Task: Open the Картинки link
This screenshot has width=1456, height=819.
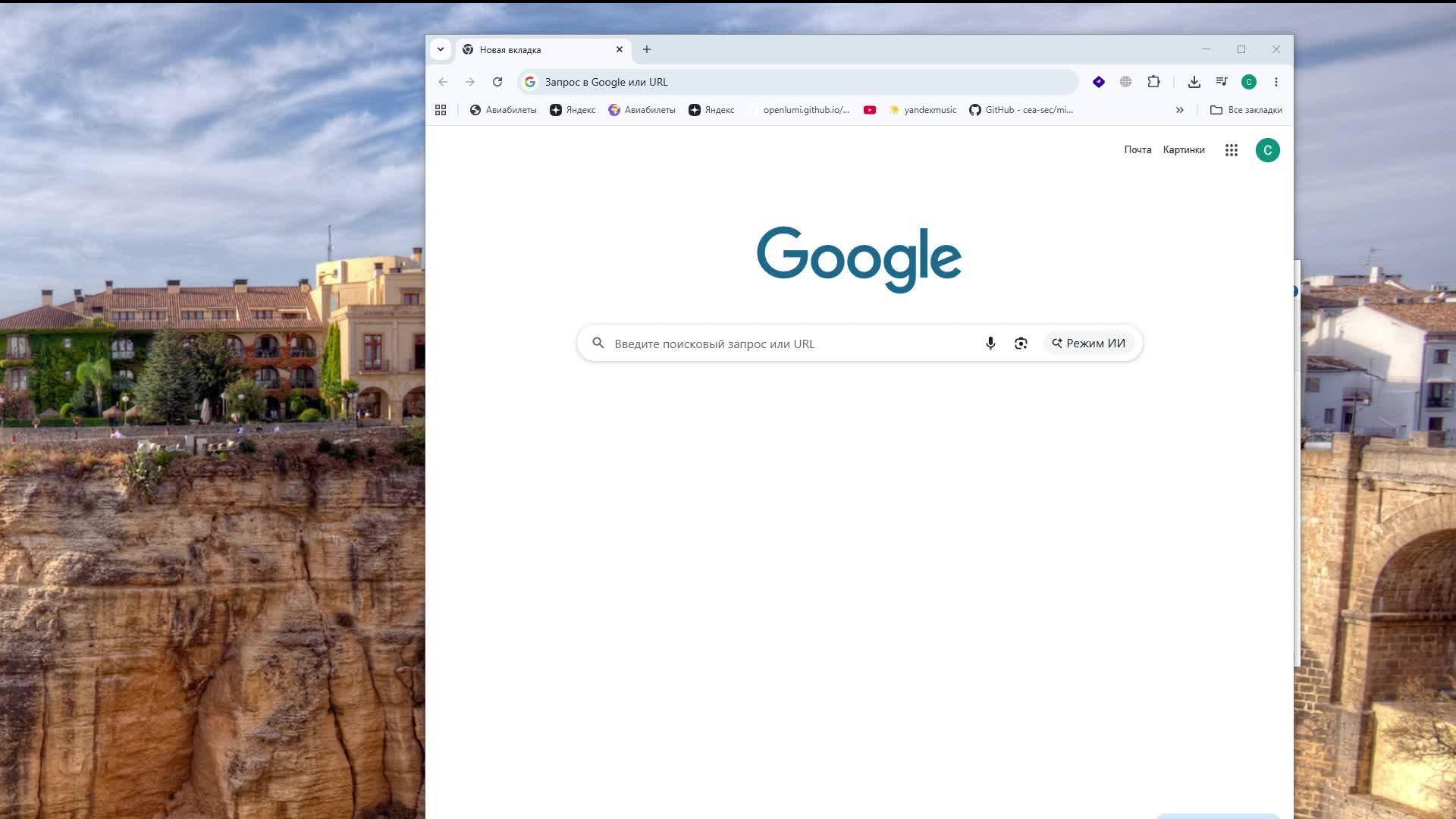Action: click(x=1184, y=150)
